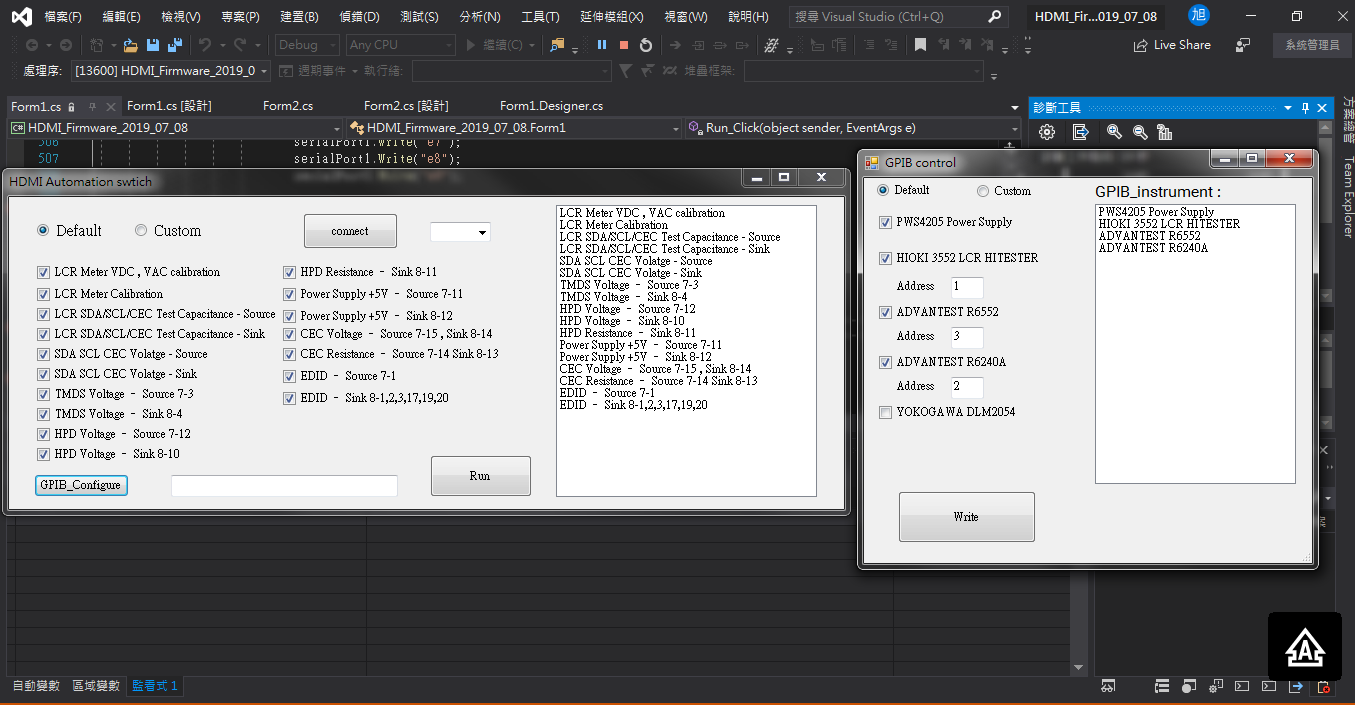Uncheck EDID - Source 7-1 checkbox

tap(290, 376)
